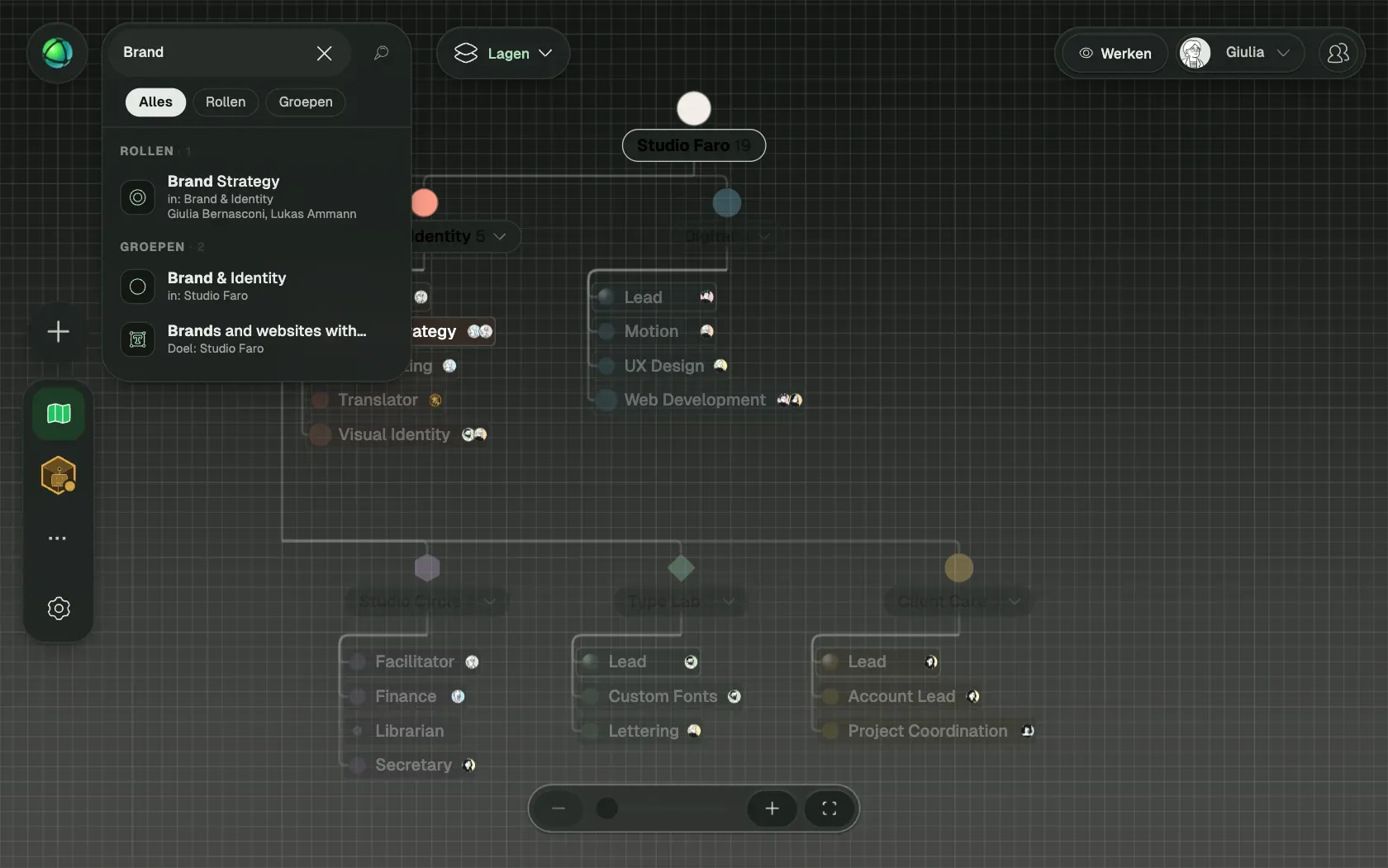The width and height of the screenshot is (1388, 868).
Task: Open the Brand & Identity group result
Action: tap(256, 286)
